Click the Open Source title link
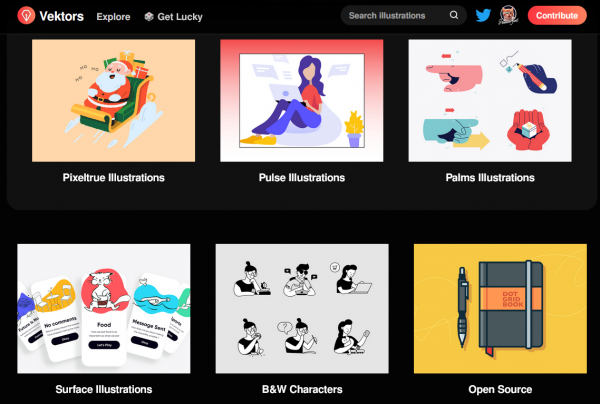The width and height of the screenshot is (600, 404). click(x=500, y=389)
